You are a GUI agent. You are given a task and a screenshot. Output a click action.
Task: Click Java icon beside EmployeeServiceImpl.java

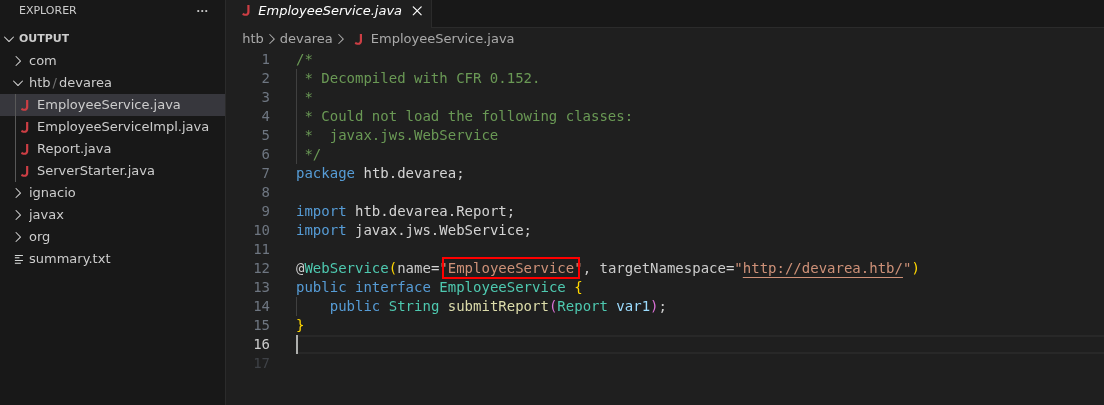pyautogui.click(x=25, y=127)
